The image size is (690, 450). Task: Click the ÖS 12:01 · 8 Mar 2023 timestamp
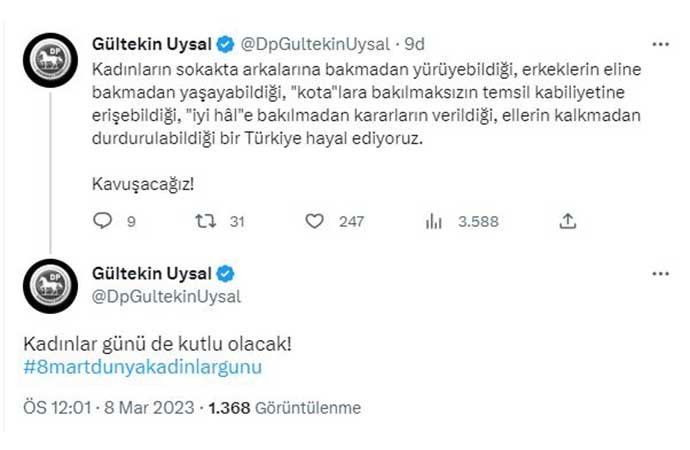109,408
